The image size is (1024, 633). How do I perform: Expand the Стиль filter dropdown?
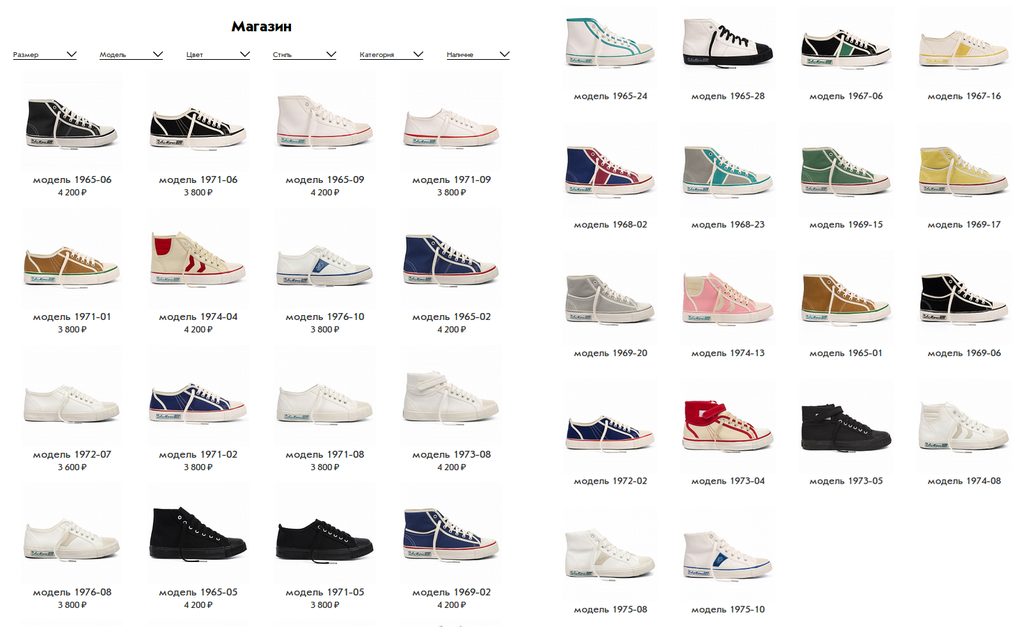click(304, 55)
